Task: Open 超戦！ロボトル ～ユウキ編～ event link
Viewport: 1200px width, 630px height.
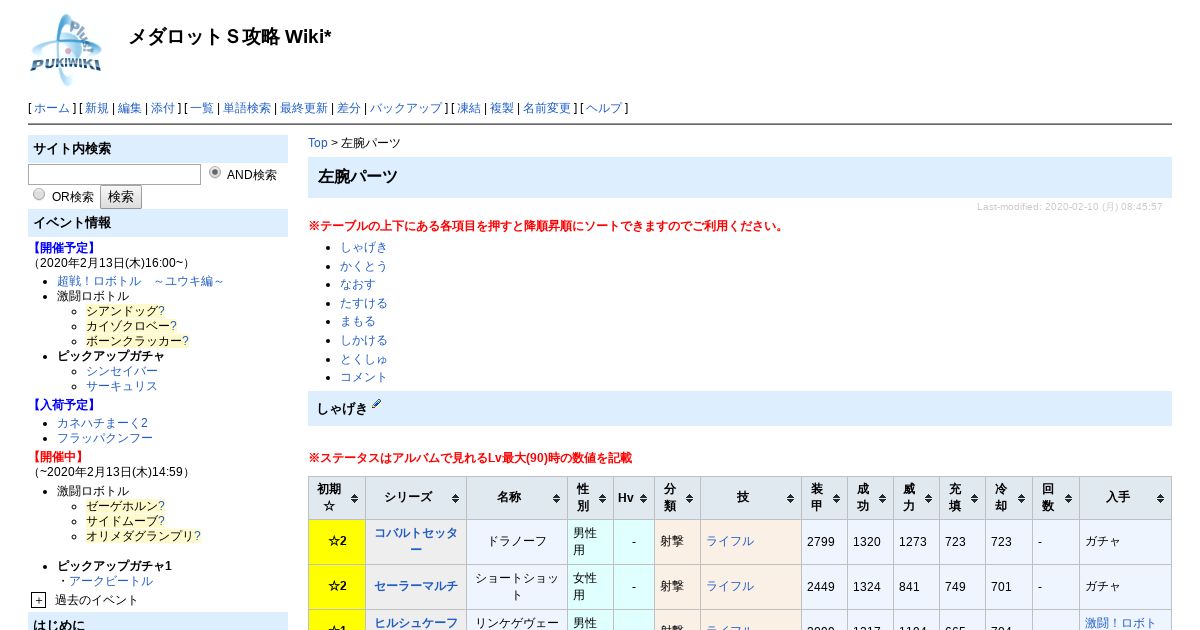Action: pyautogui.click(x=140, y=281)
